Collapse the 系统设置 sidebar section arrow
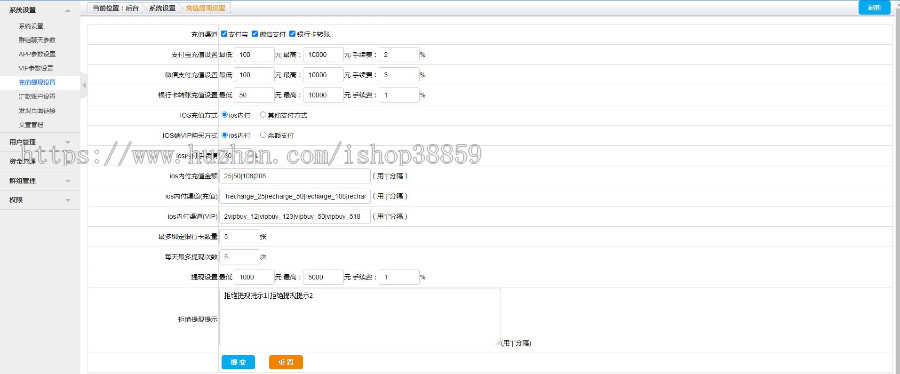 point(68,11)
